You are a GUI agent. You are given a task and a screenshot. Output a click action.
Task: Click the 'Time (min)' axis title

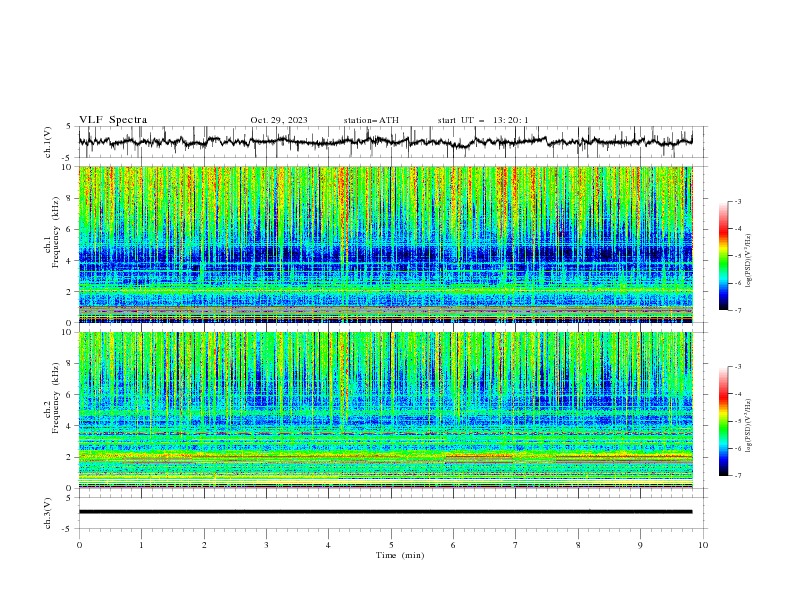click(x=400, y=555)
